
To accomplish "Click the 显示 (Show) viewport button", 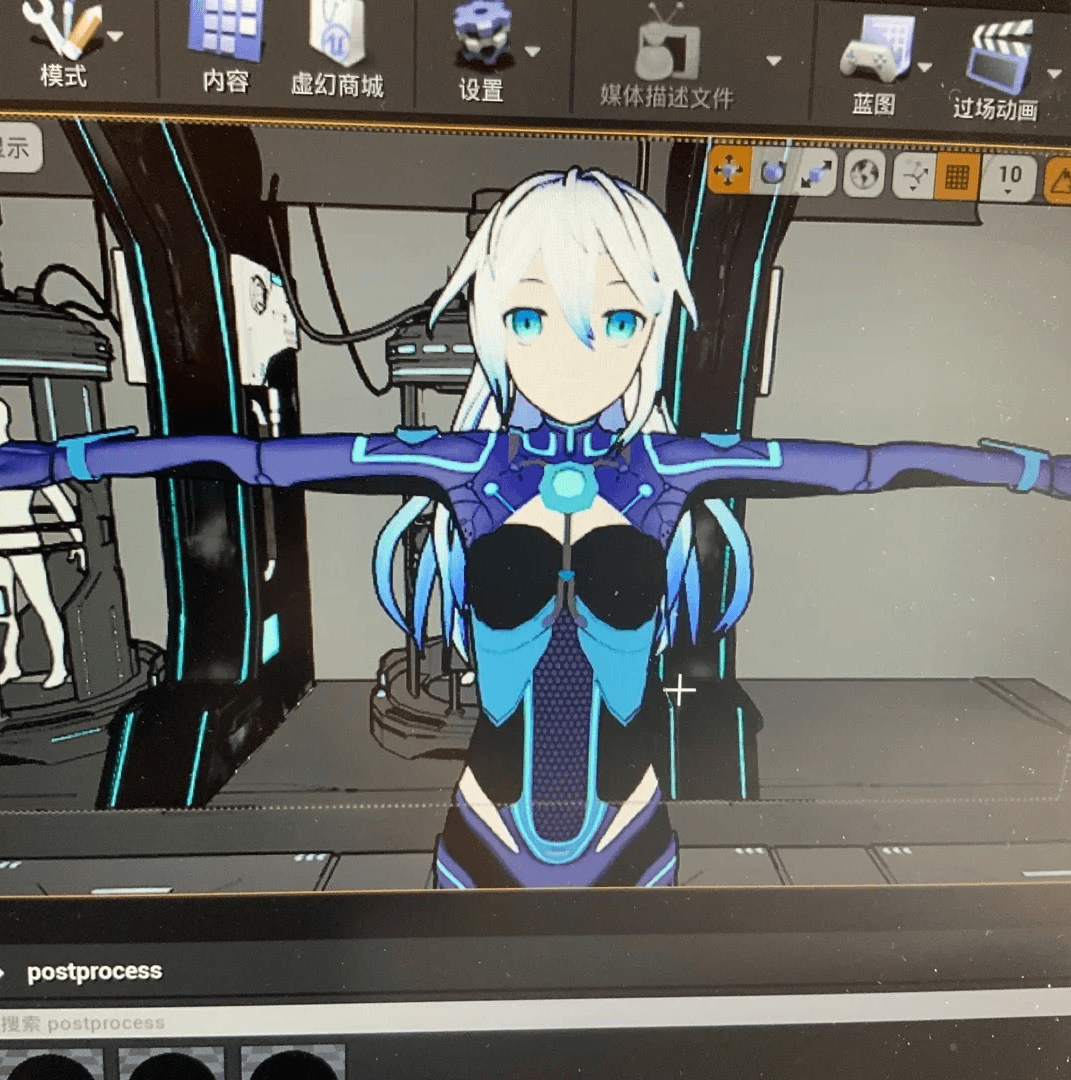I will (17, 147).
